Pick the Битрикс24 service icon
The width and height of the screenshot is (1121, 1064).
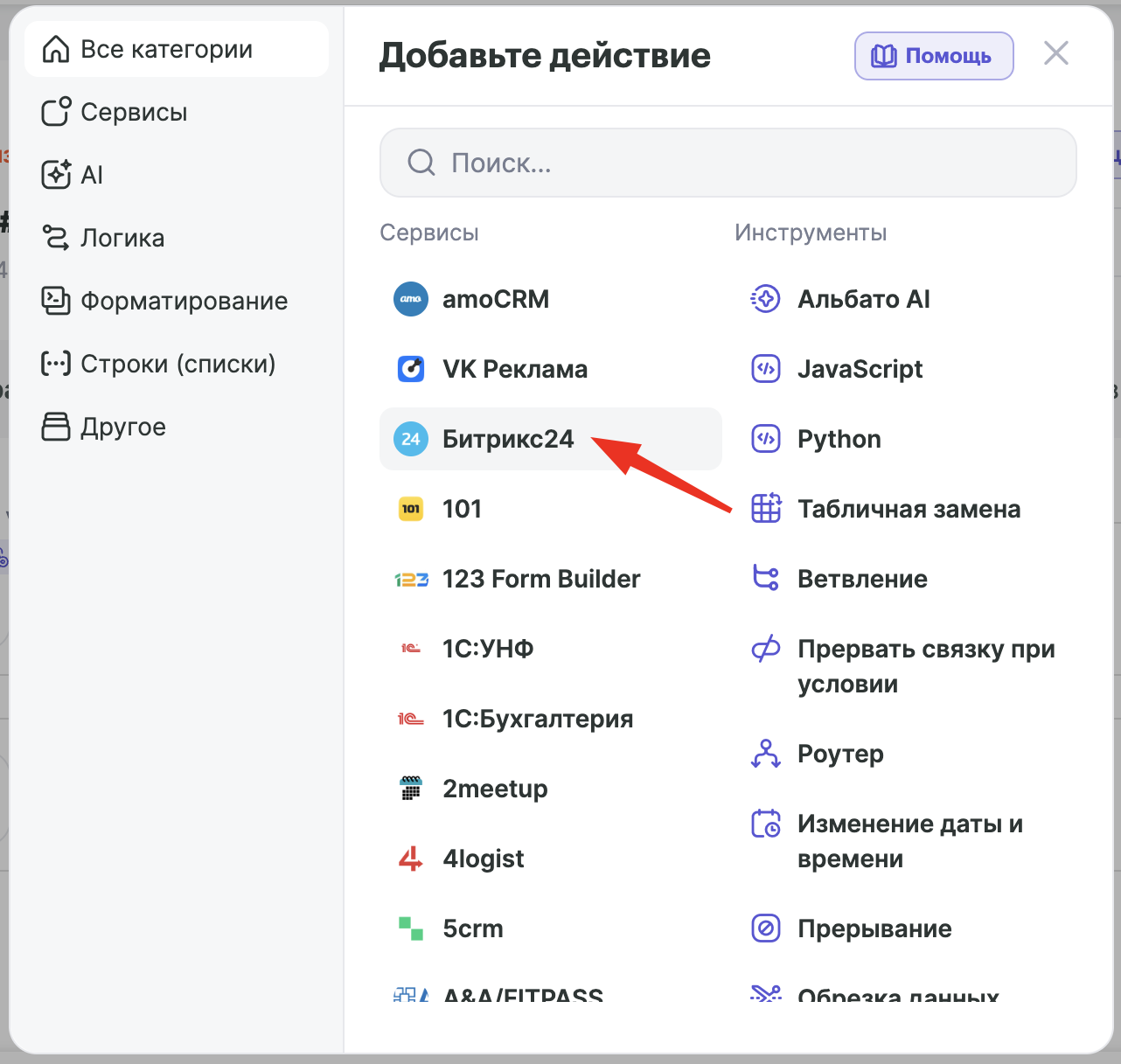(x=411, y=439)
